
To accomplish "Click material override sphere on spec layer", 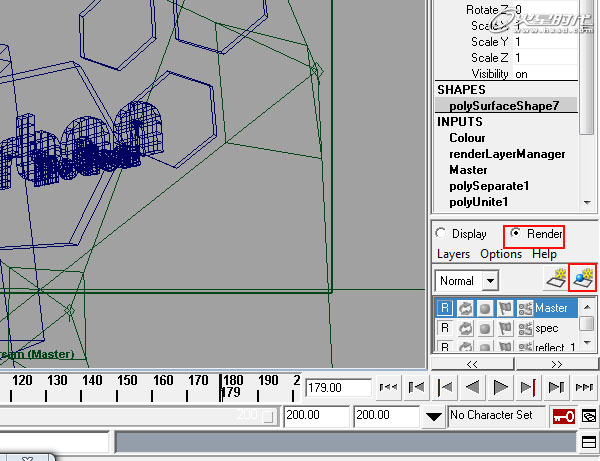I will click(x=485, y=328).
